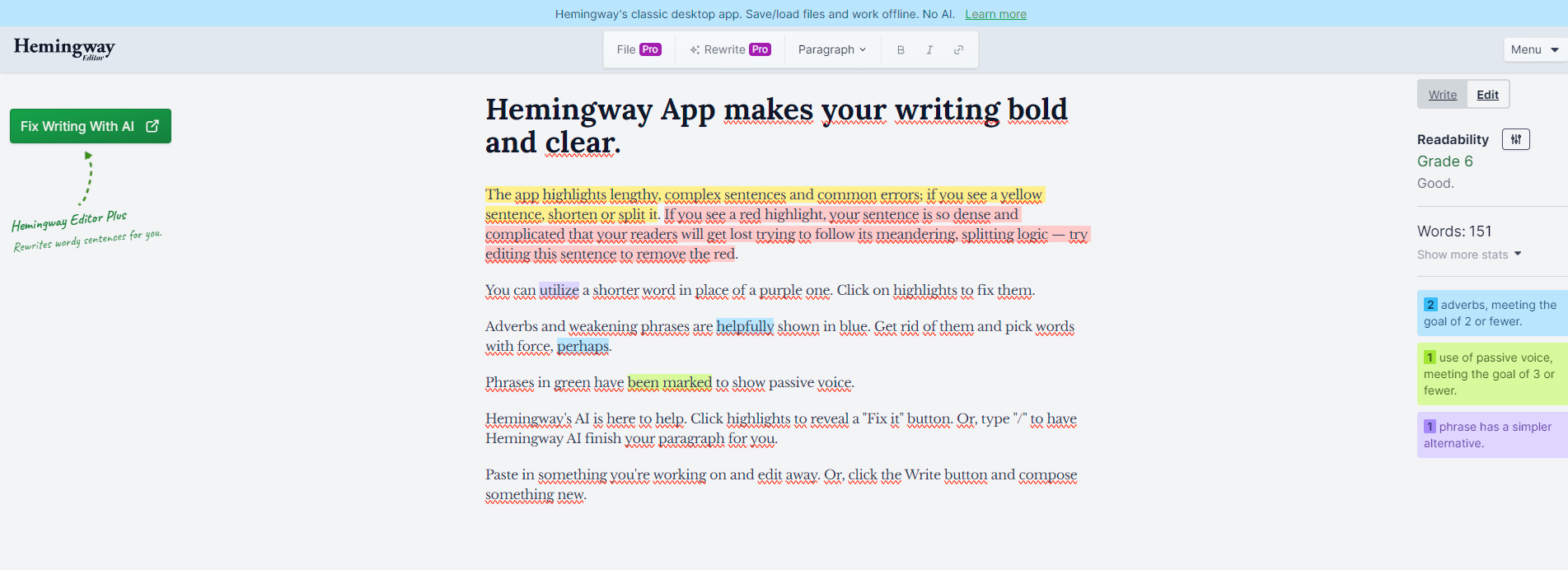Click the paragraph starting "Hemingway's AI is here"
The width and height of the screenshot is (1568, 570).
click(781, 428)
